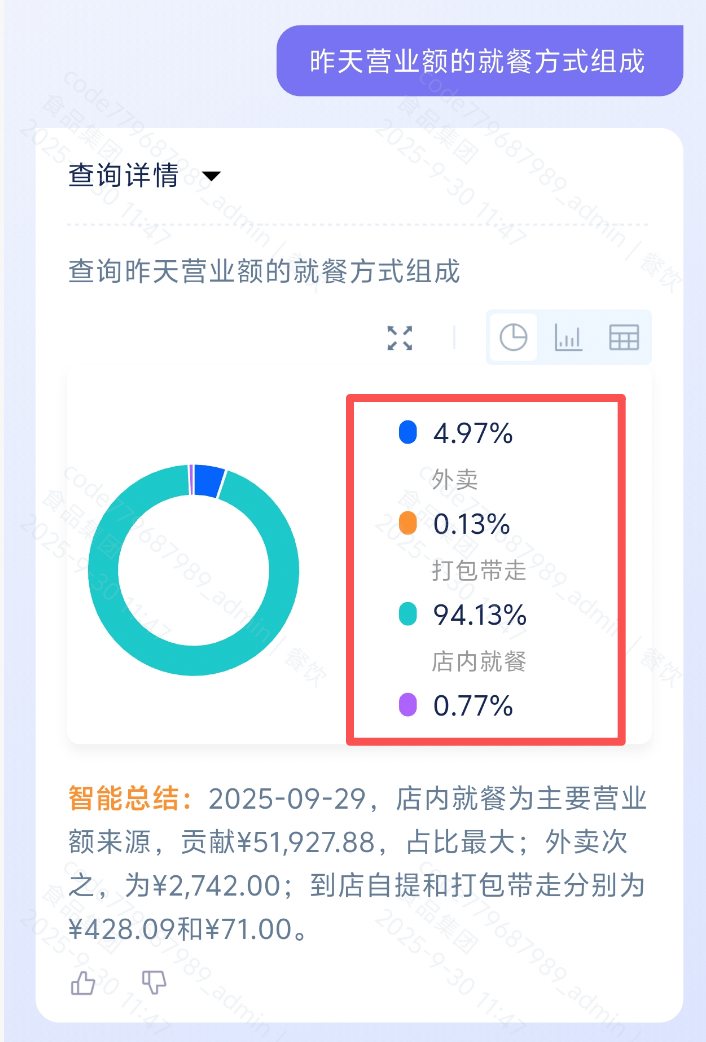
Task: Collapse the 查询详情 dropdown arrow
Action: pos(211,177)
